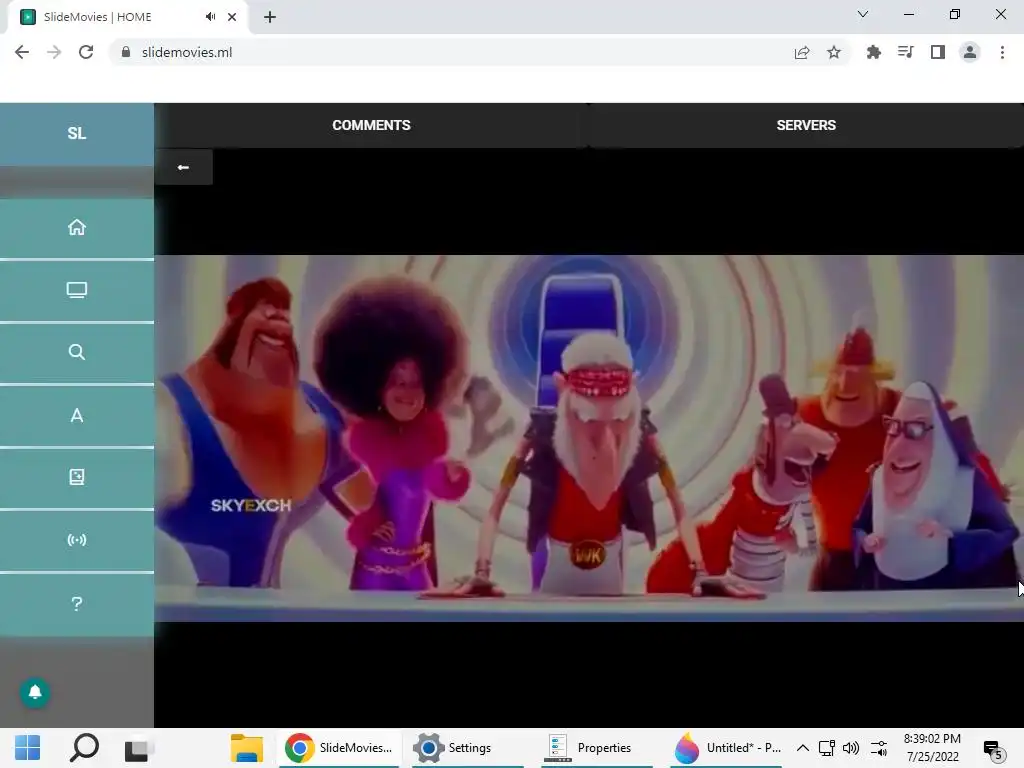1024x768 pixels.
Task: Open Chrome three-dot menu
Action: pos(1002,52)
